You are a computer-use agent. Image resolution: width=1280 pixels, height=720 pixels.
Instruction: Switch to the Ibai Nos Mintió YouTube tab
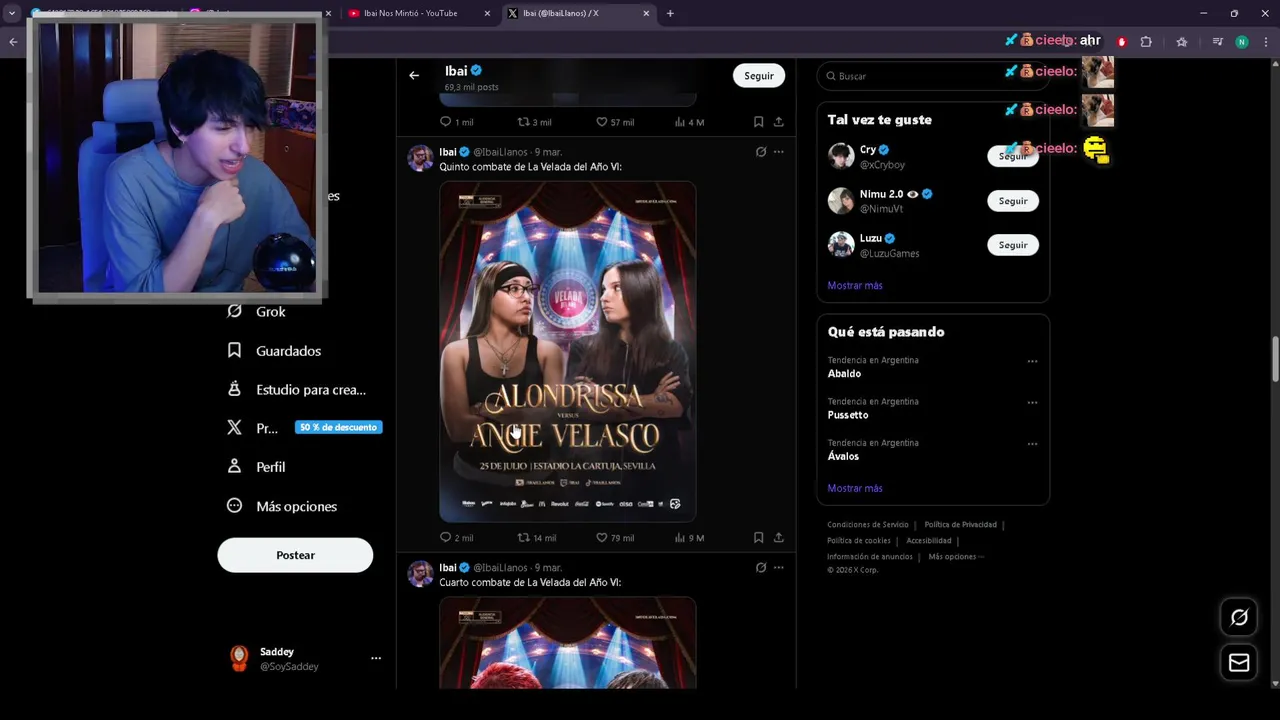pyautogui.click(x=412, y=13)
